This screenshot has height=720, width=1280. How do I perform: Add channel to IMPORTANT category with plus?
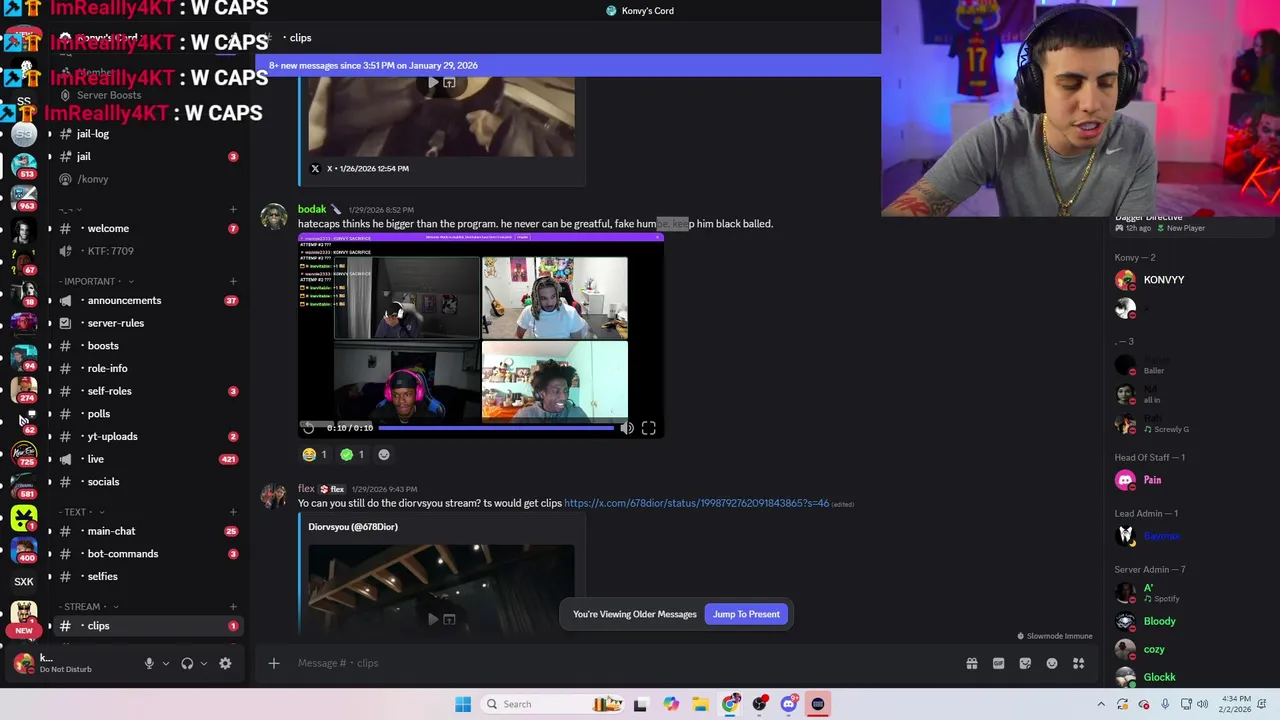click(x=233, y=281)
